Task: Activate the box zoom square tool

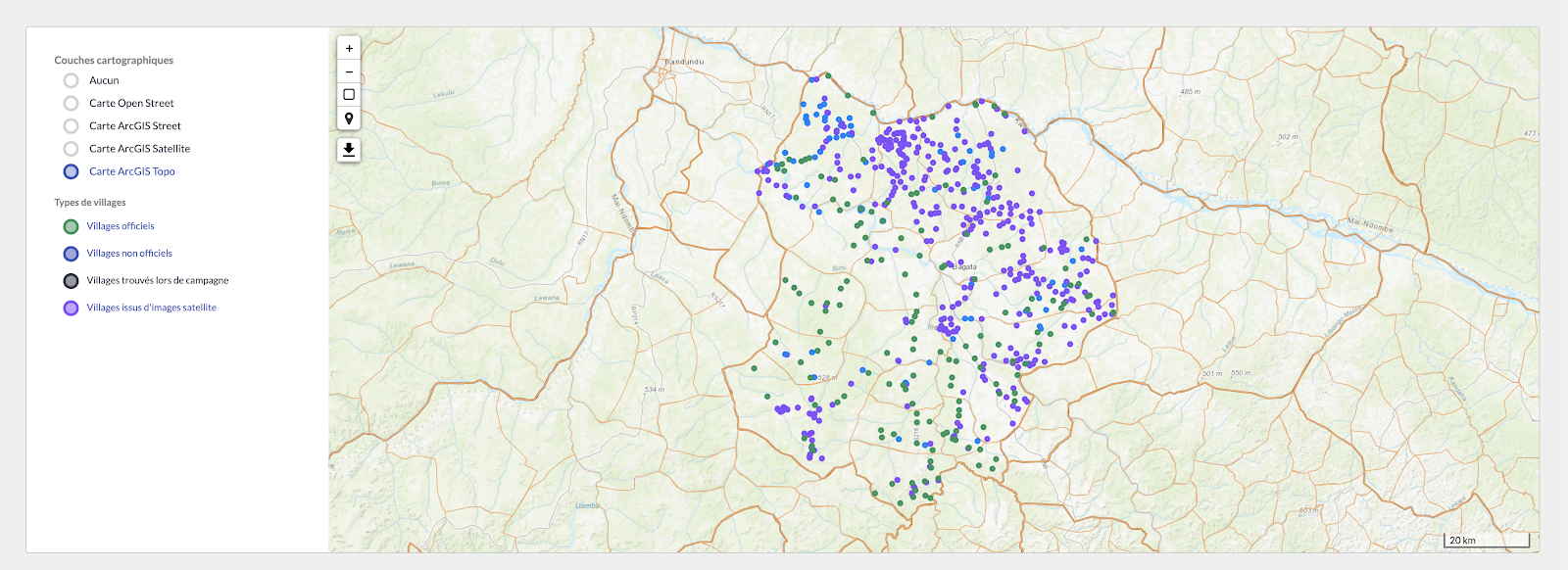Action: point(349,95)
